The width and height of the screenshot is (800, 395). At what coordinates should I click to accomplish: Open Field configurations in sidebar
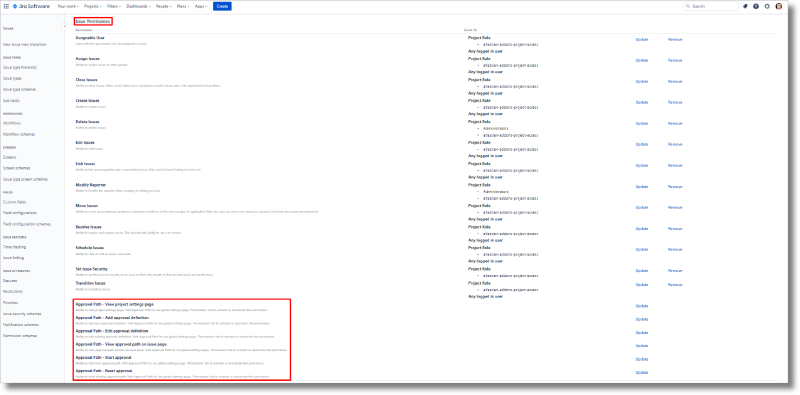pos(20,213)
